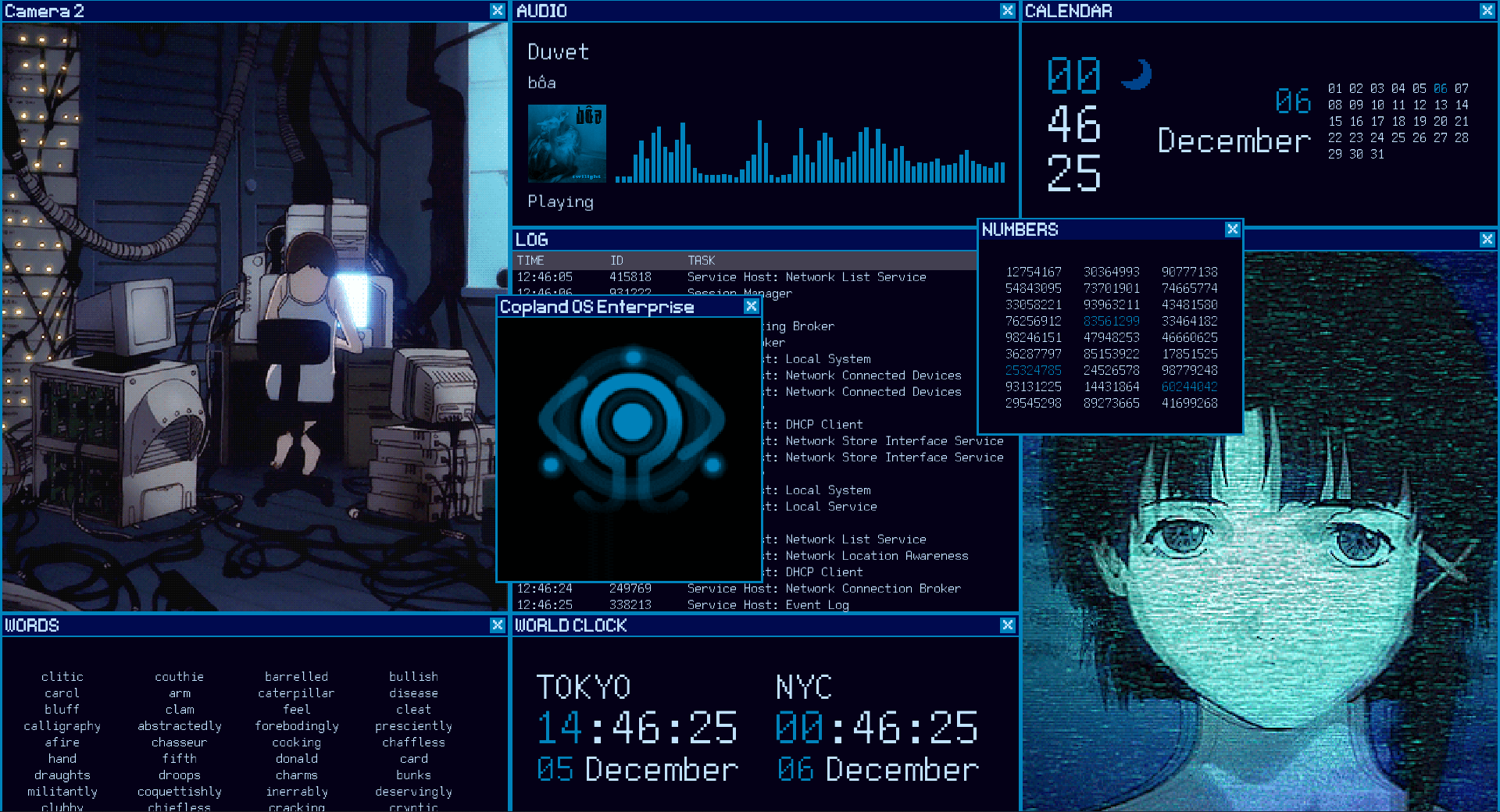Close the AUDIO window

pyautogui.click(x=1007, y=10)
